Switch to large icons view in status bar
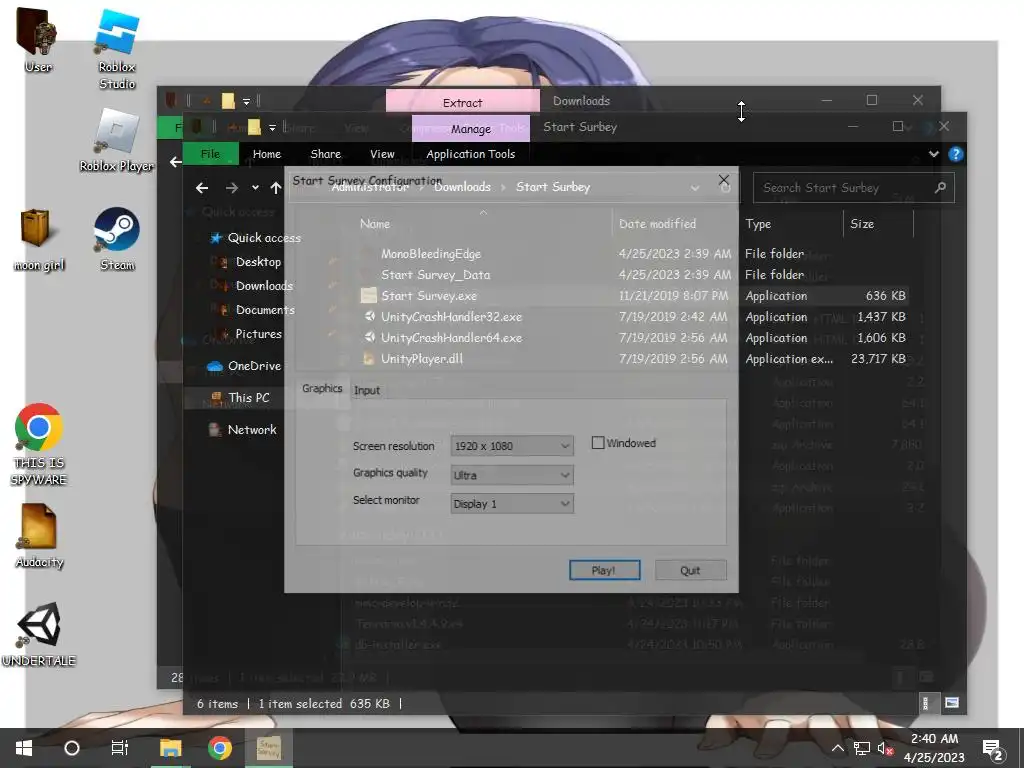 [x=952, y=703]
